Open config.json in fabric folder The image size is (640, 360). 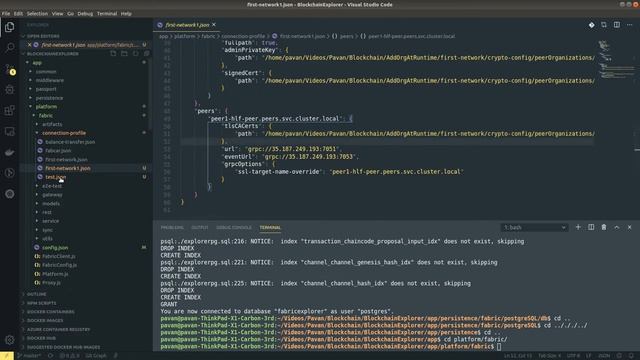(x=55, y=248)
